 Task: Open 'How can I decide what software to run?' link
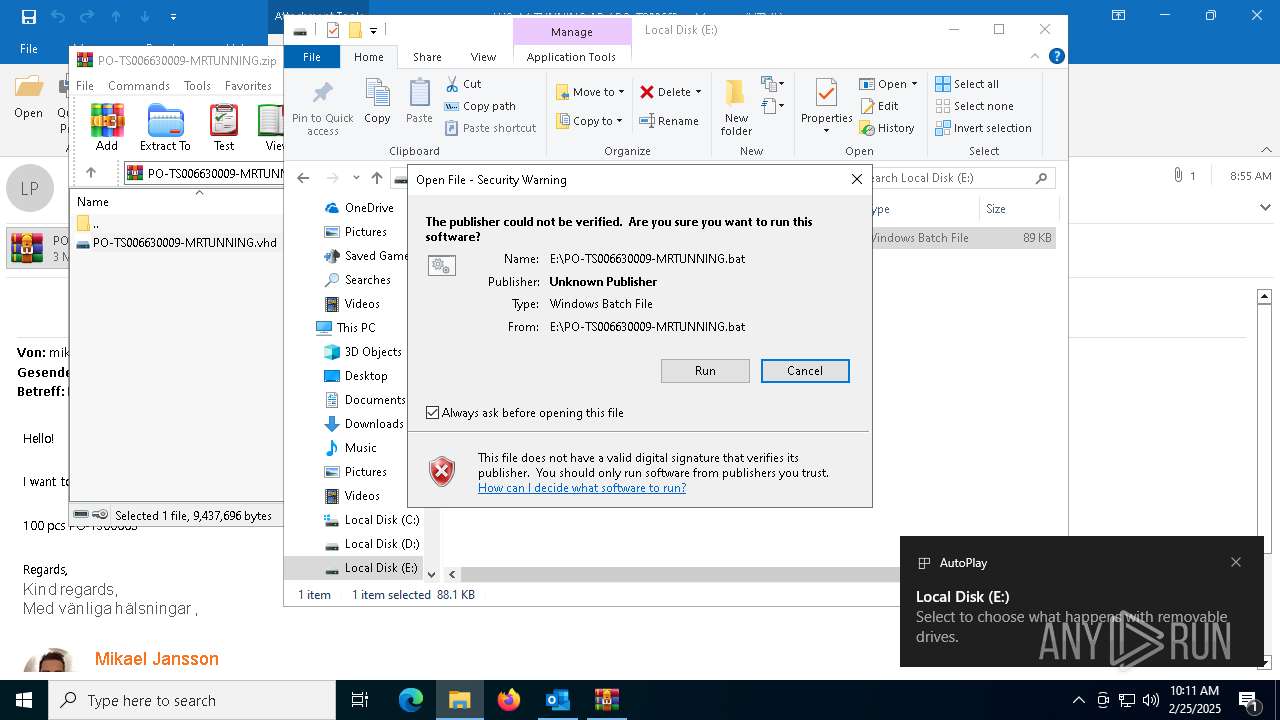coord(582,488)
